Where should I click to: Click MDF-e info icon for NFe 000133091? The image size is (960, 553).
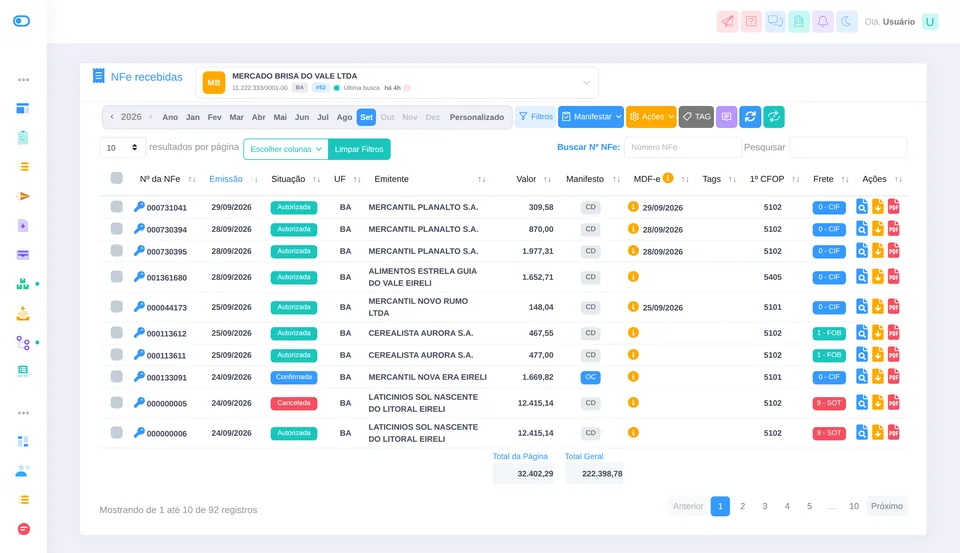(x=633, y=377)
